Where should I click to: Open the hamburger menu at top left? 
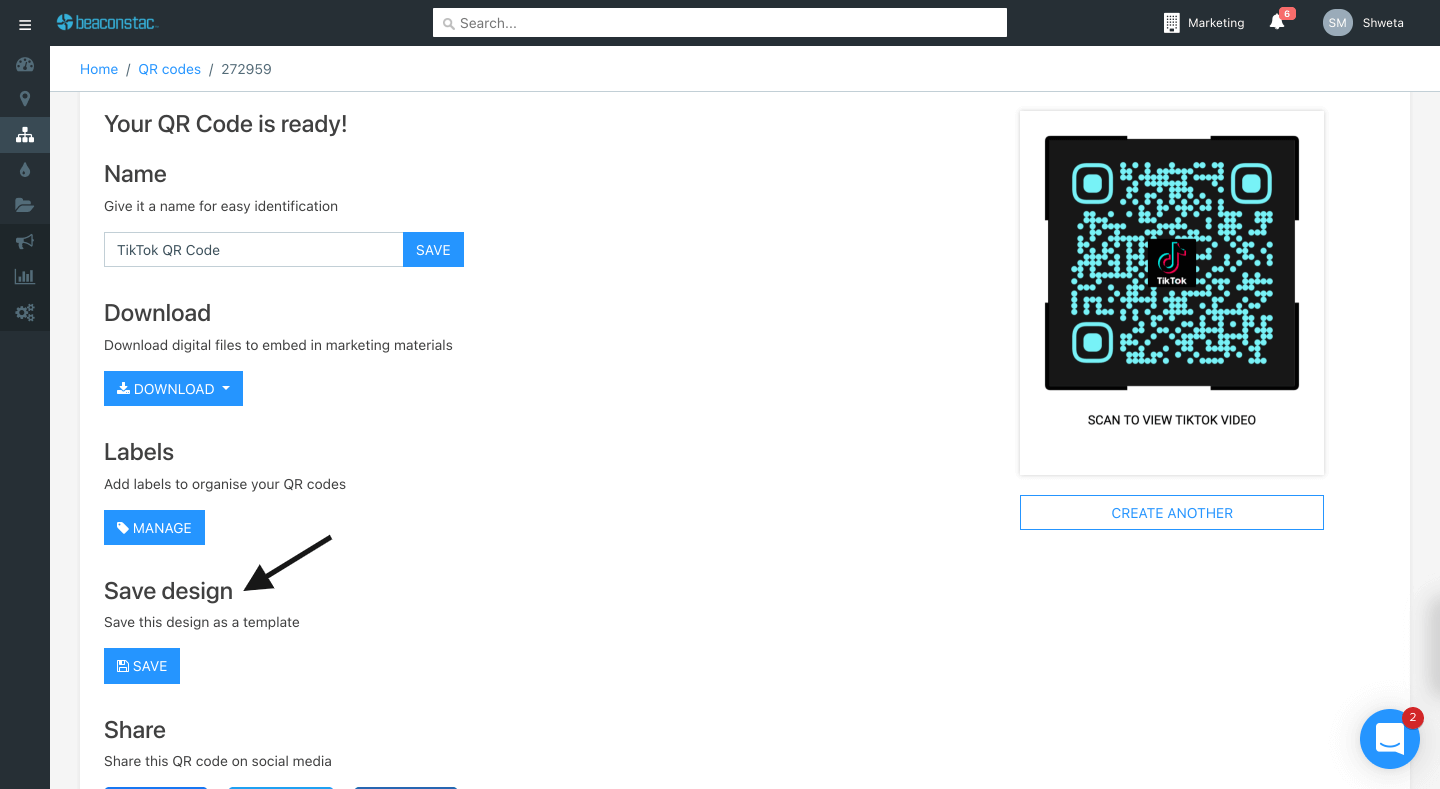coord(24,24)
